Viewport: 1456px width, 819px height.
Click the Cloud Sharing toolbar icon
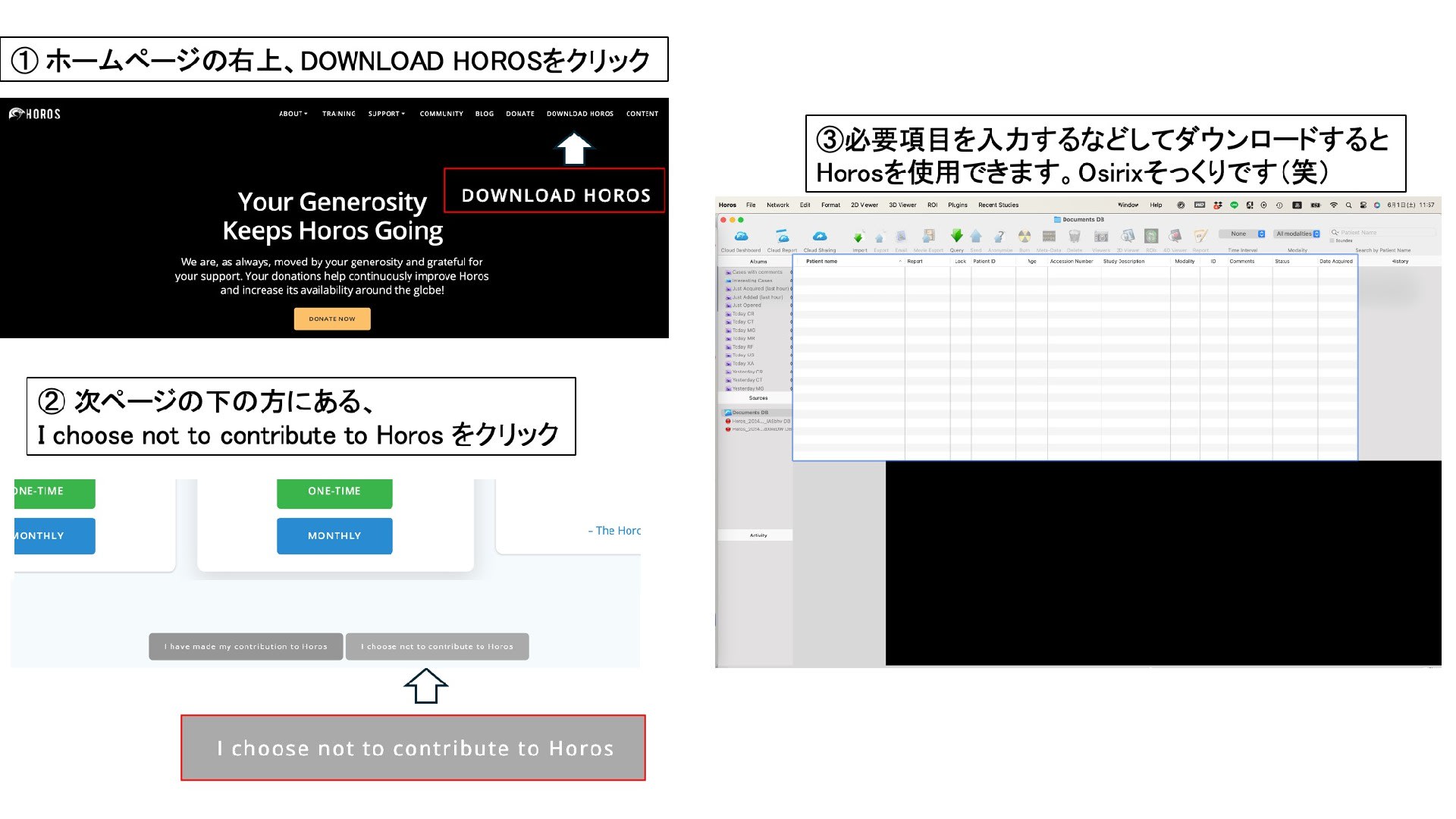click(x=820, y=237)
